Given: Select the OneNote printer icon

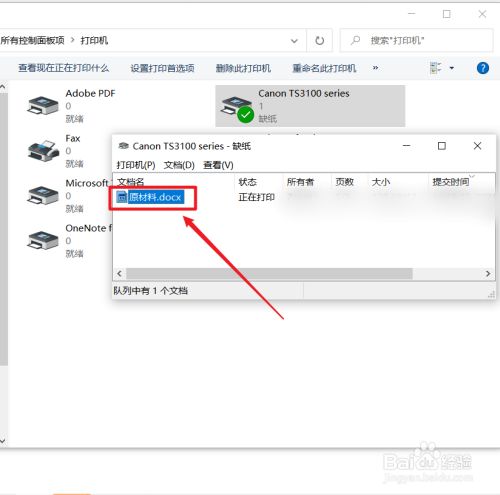Looking at the screenshot, I should (x=43, y=240).
